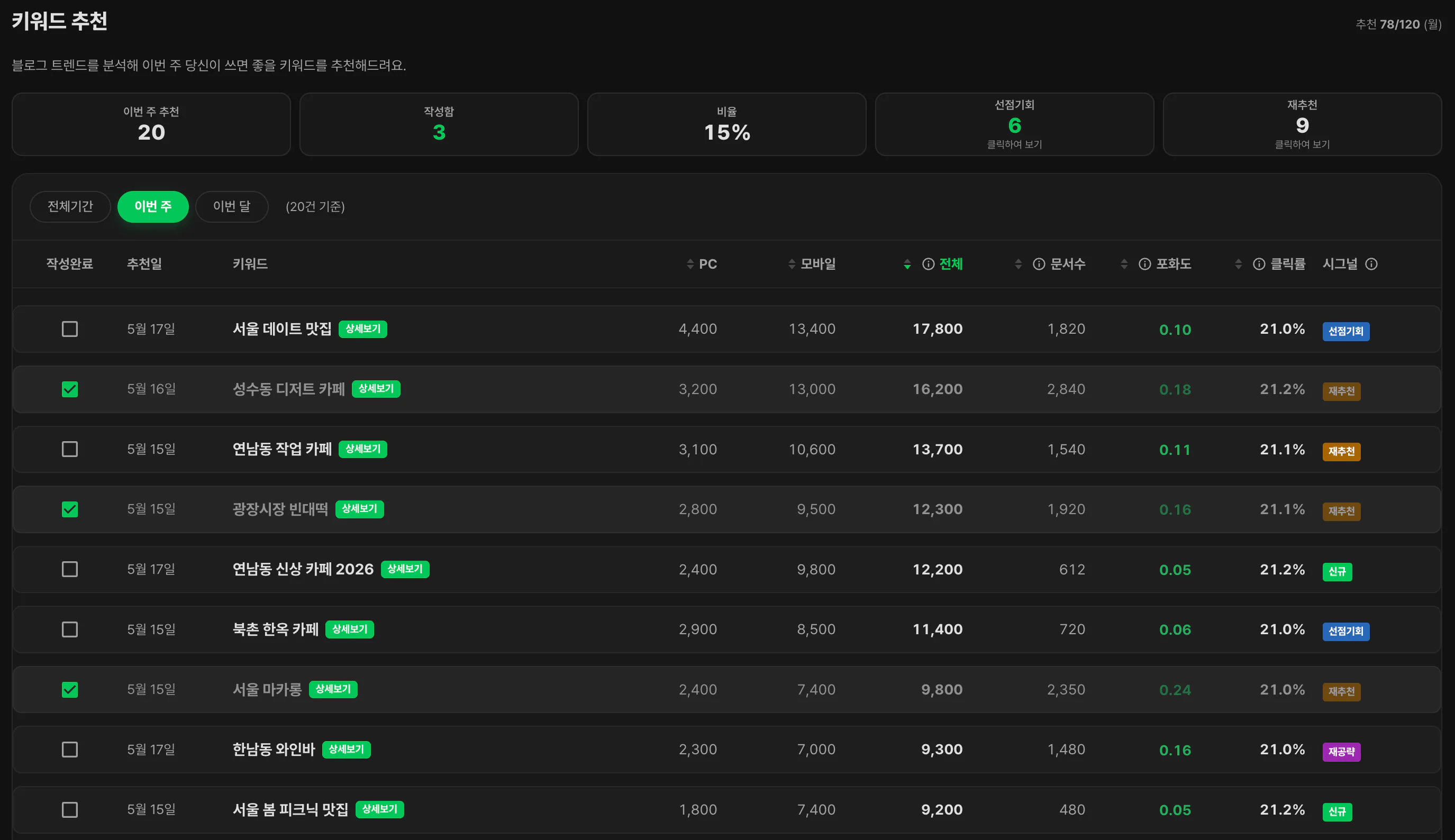Click the 선점기회 summary card
Viewport: 1455px width, 840px height.
coord(1014,124)
